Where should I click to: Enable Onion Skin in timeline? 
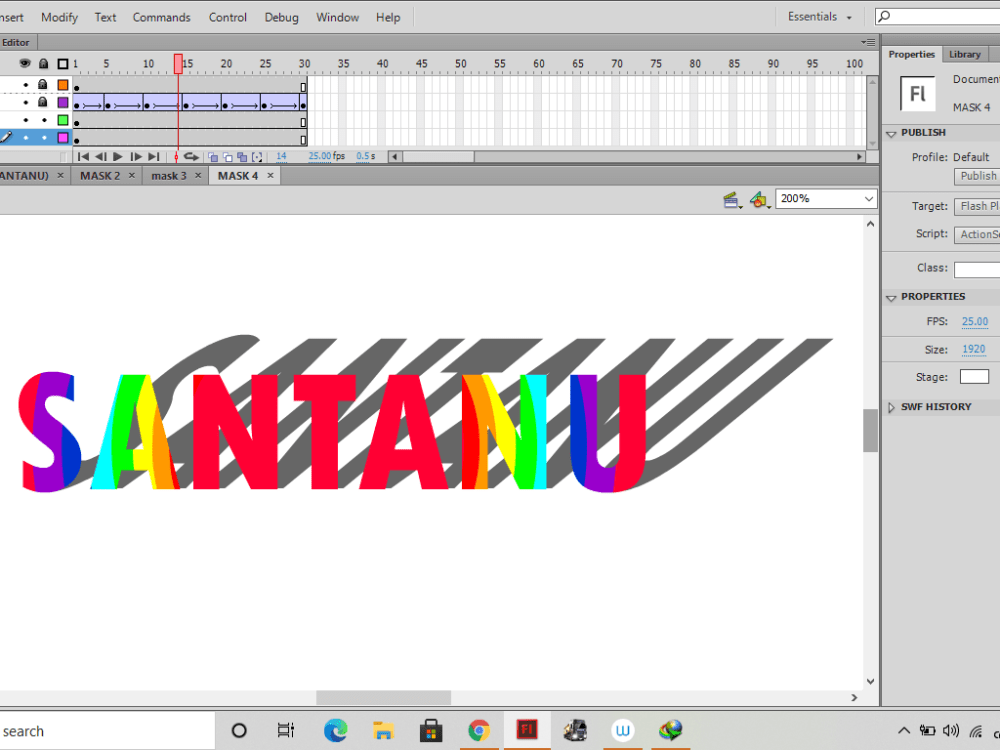[213, 157]
